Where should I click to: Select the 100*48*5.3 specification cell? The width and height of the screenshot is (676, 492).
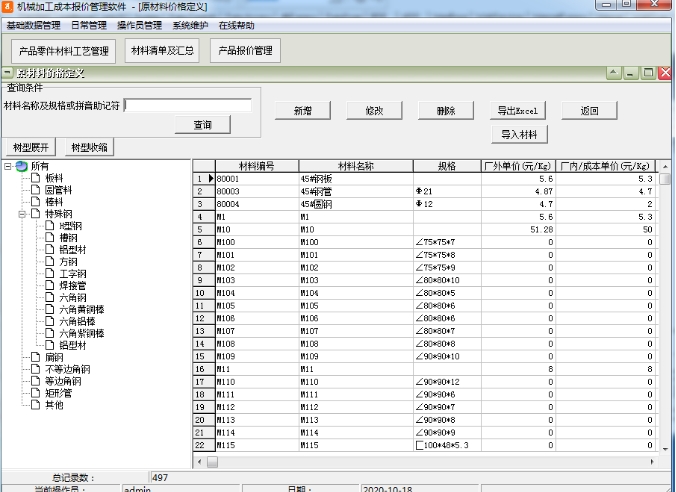(x=447, y=445)
